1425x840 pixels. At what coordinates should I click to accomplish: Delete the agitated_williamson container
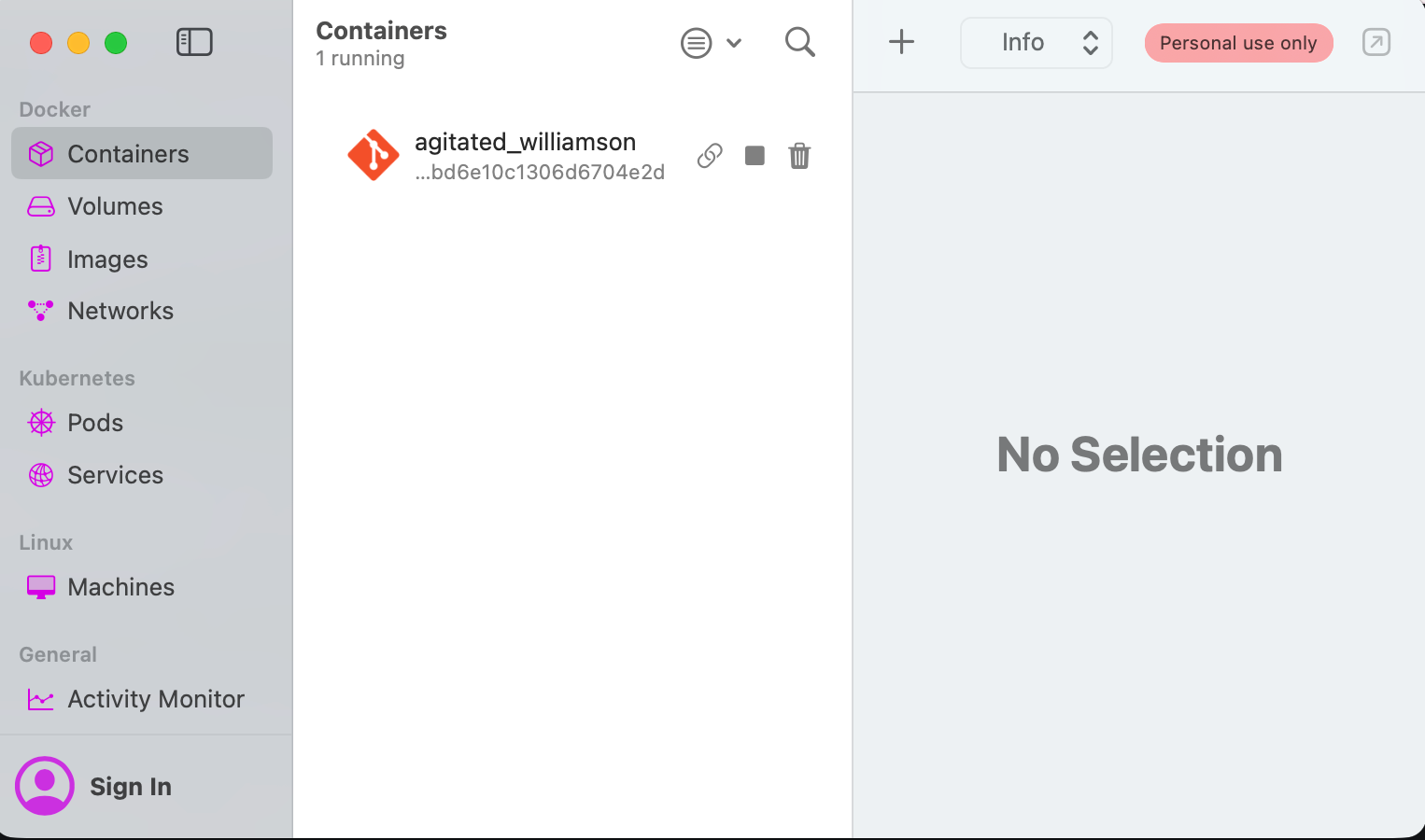pos(799,156)
